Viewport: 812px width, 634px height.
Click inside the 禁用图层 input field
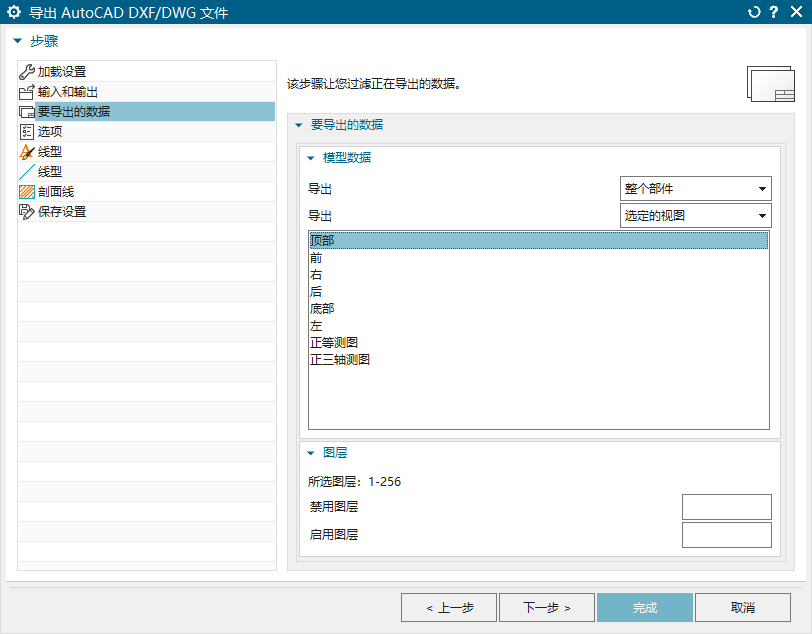[x=727, y=506]
